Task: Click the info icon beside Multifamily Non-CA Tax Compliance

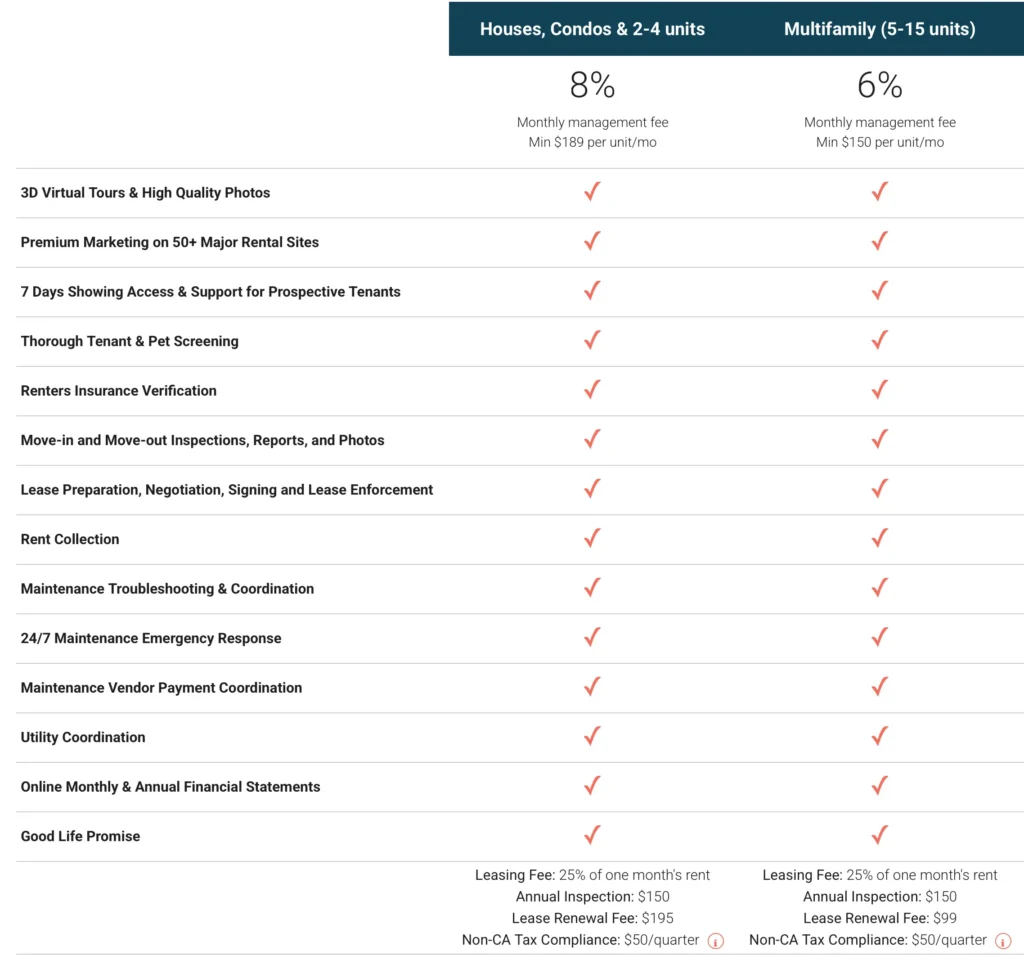Action: [1004, 940]
